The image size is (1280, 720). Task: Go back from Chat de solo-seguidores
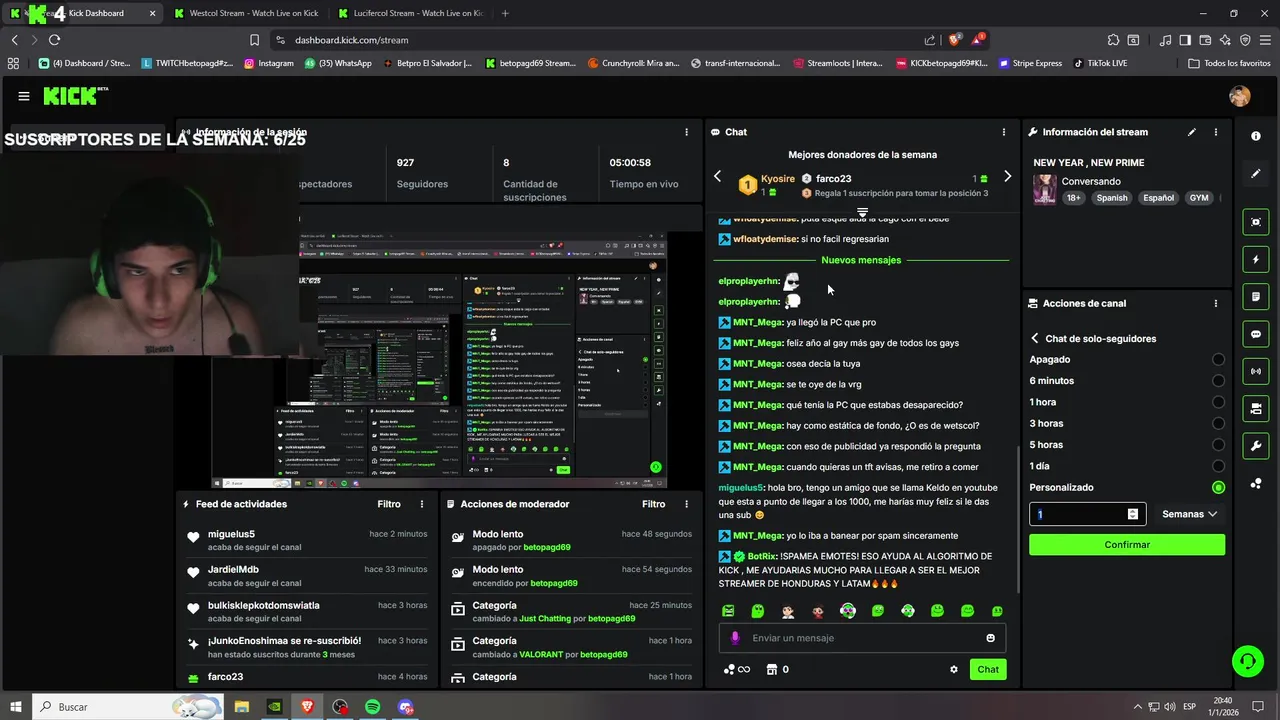tap(1035, 339)
